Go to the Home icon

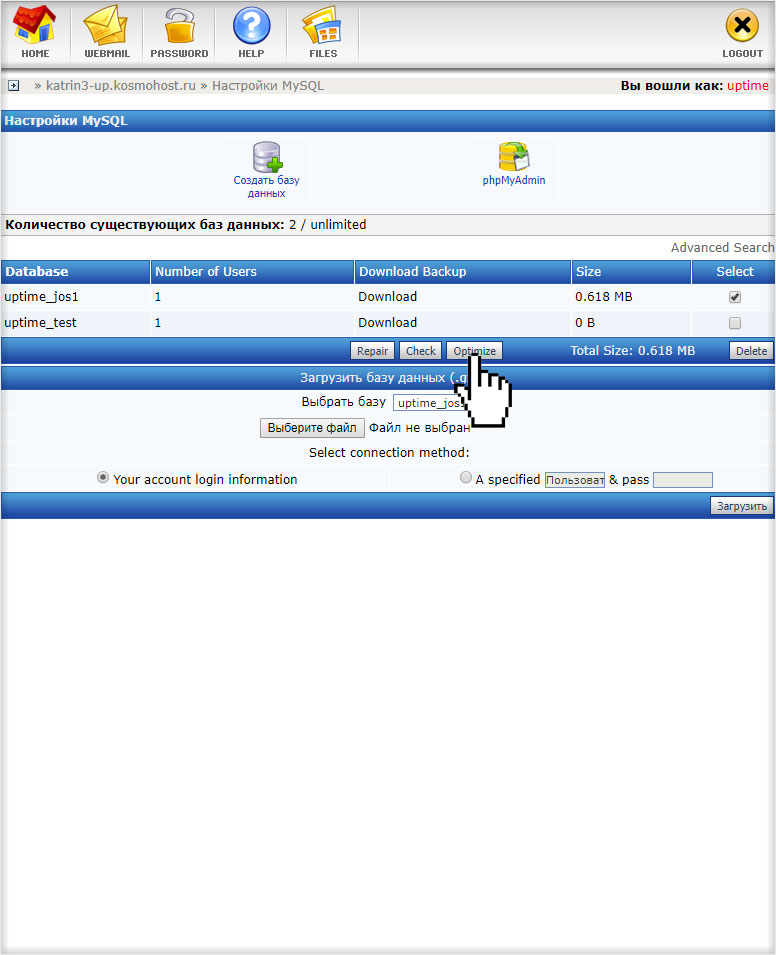[x=35, y=27]
